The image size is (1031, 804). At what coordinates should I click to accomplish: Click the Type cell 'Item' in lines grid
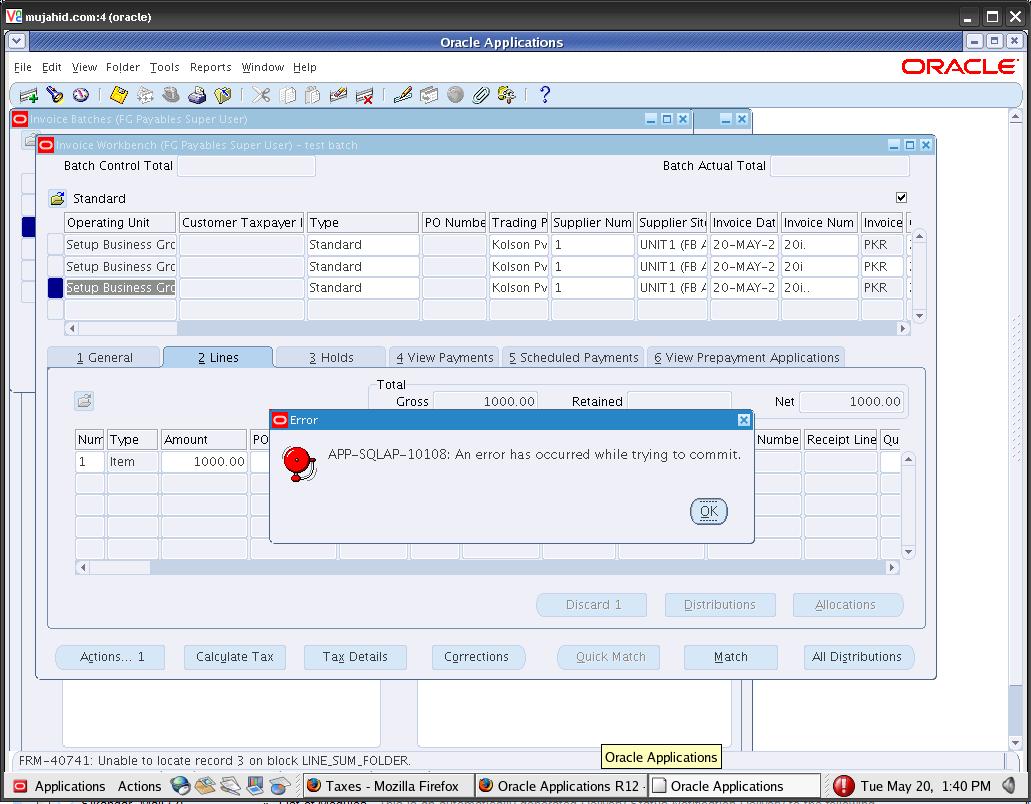[132, 461]
